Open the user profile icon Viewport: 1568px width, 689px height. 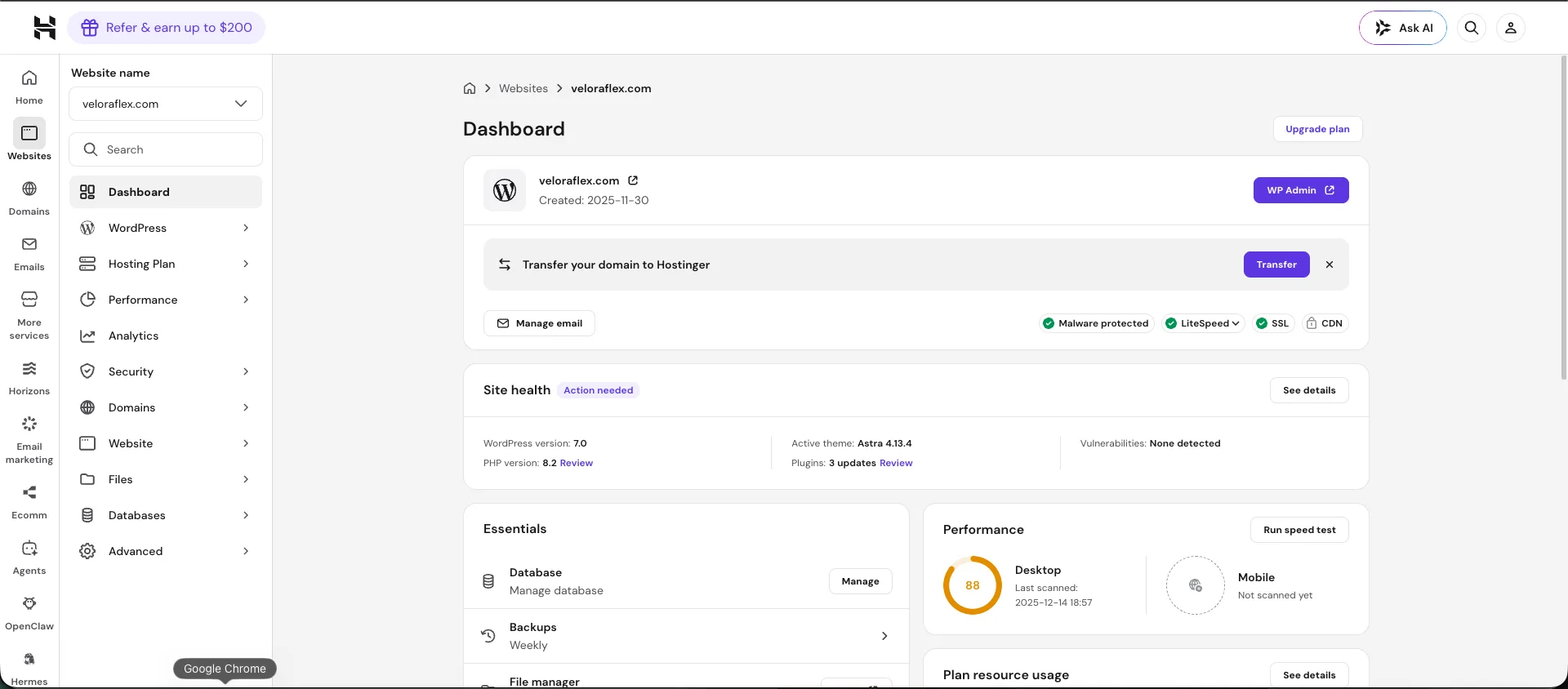point(1511,28)
